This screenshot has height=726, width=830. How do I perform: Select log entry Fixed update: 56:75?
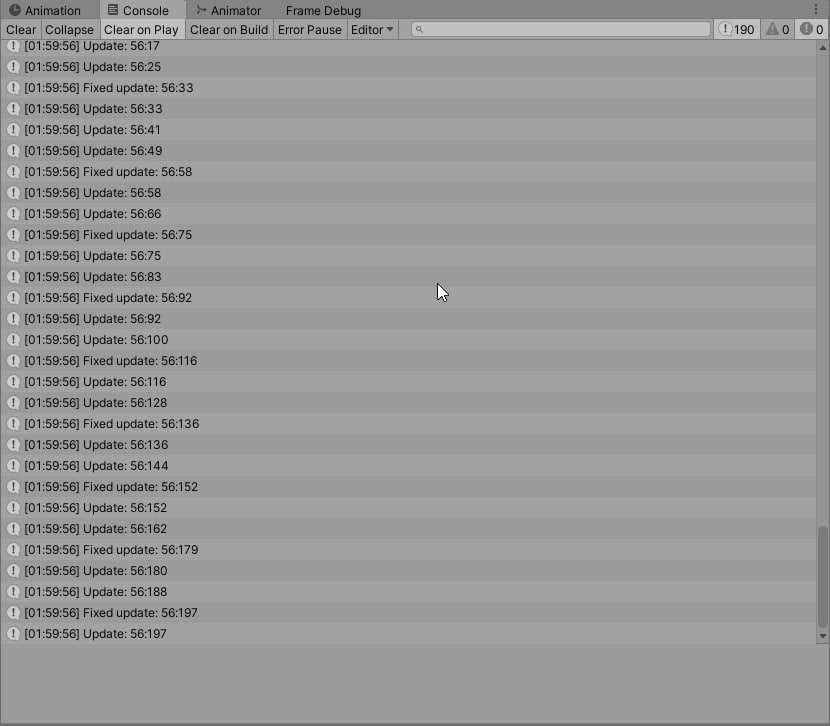(x=408, y=235)
